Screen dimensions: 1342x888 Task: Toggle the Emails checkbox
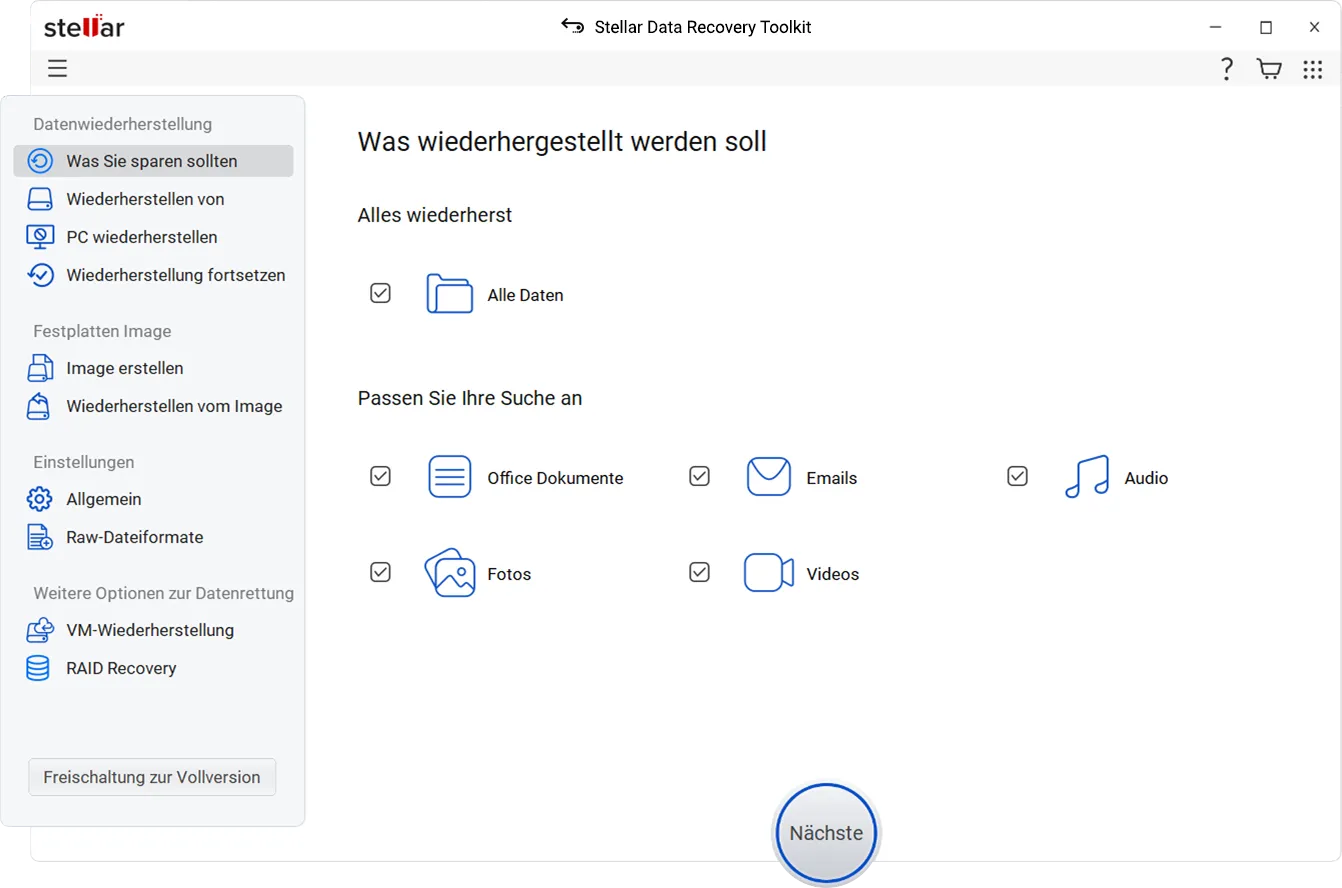click(x=699, y=476)
